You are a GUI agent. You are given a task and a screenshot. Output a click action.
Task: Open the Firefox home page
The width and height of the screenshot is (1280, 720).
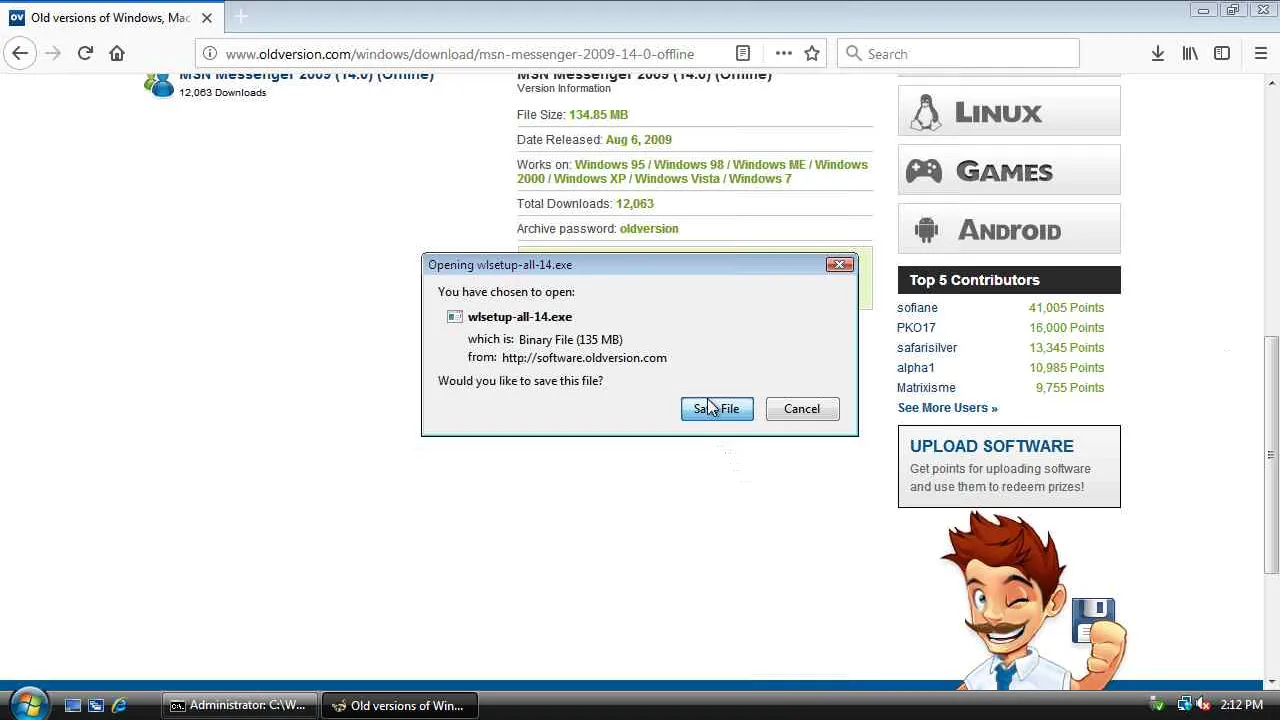117,54
